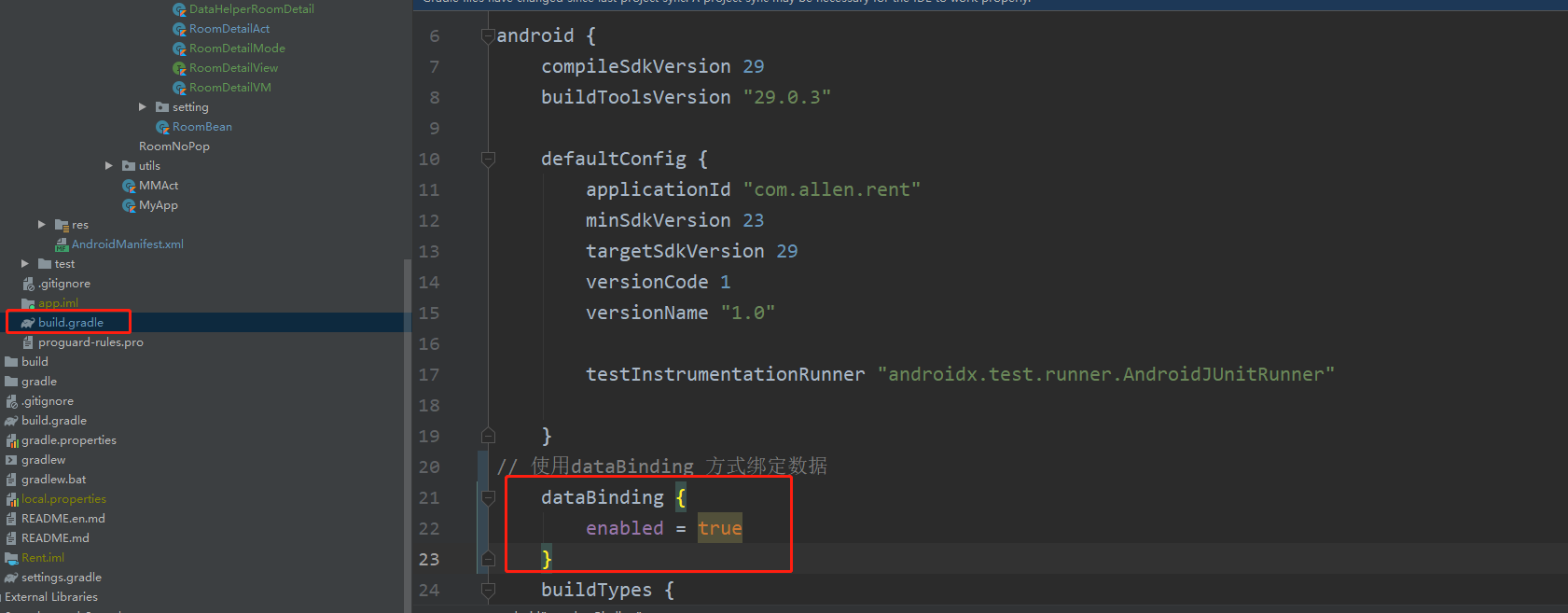This screenshot has width=1568, height=613.
Task: Select the build folder
Action: tap(35, 362)
